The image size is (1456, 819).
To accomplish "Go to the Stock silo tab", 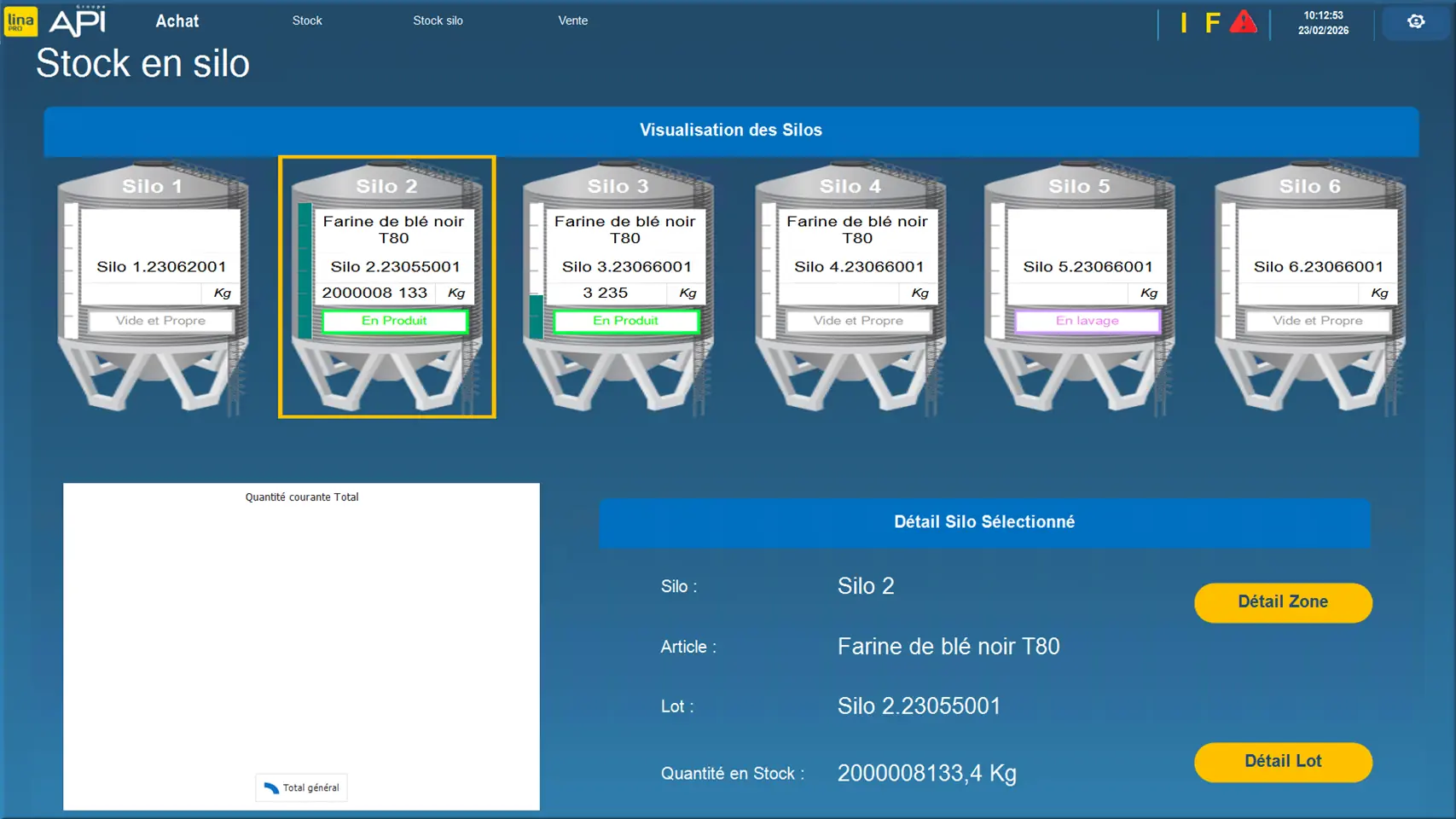I will (438, 20).
